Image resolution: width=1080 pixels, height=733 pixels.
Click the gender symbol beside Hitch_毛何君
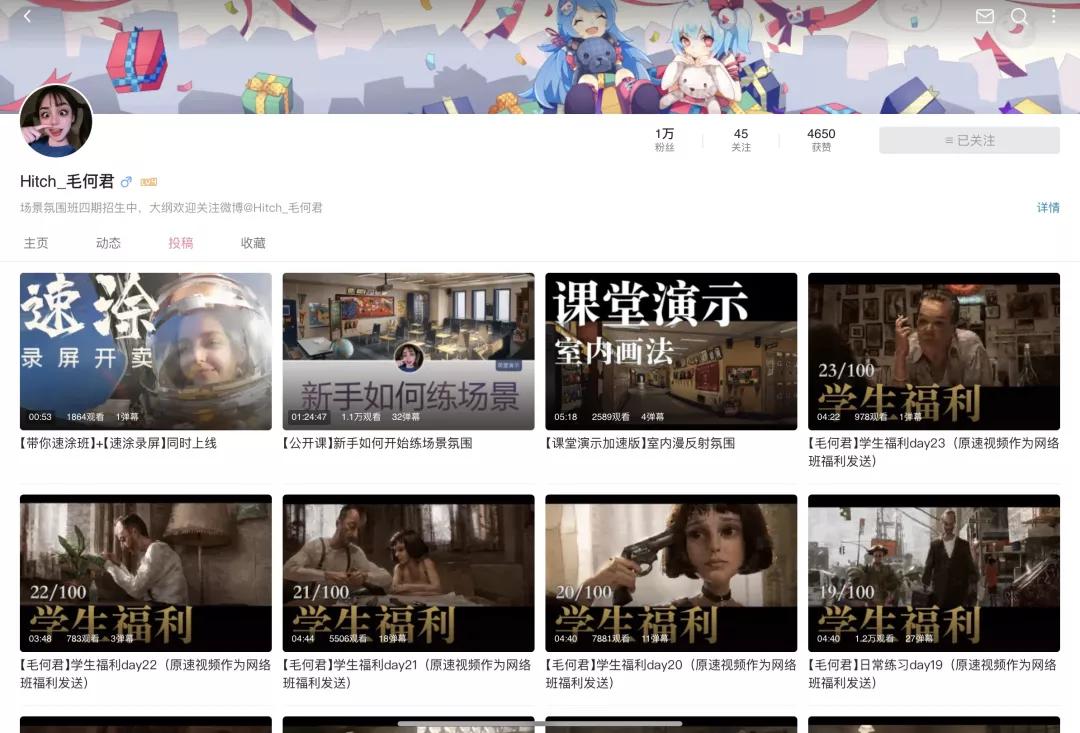(125, 181)
